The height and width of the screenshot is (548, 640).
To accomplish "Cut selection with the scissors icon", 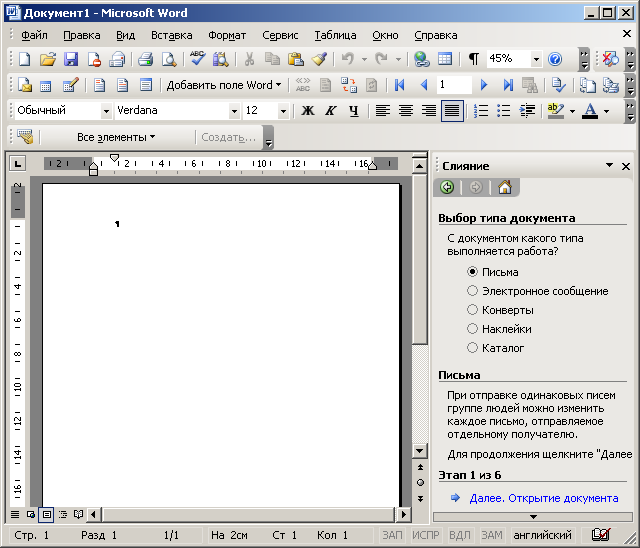I will 249,60.
